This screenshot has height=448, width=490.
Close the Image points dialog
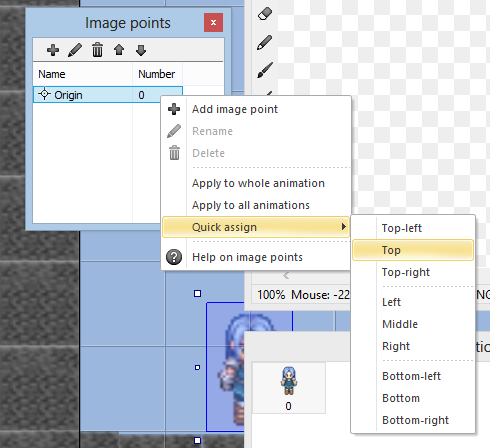coord(213,23)
